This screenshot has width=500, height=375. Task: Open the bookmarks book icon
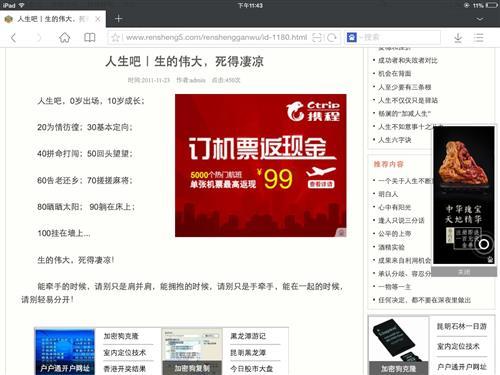coord(90,37)
